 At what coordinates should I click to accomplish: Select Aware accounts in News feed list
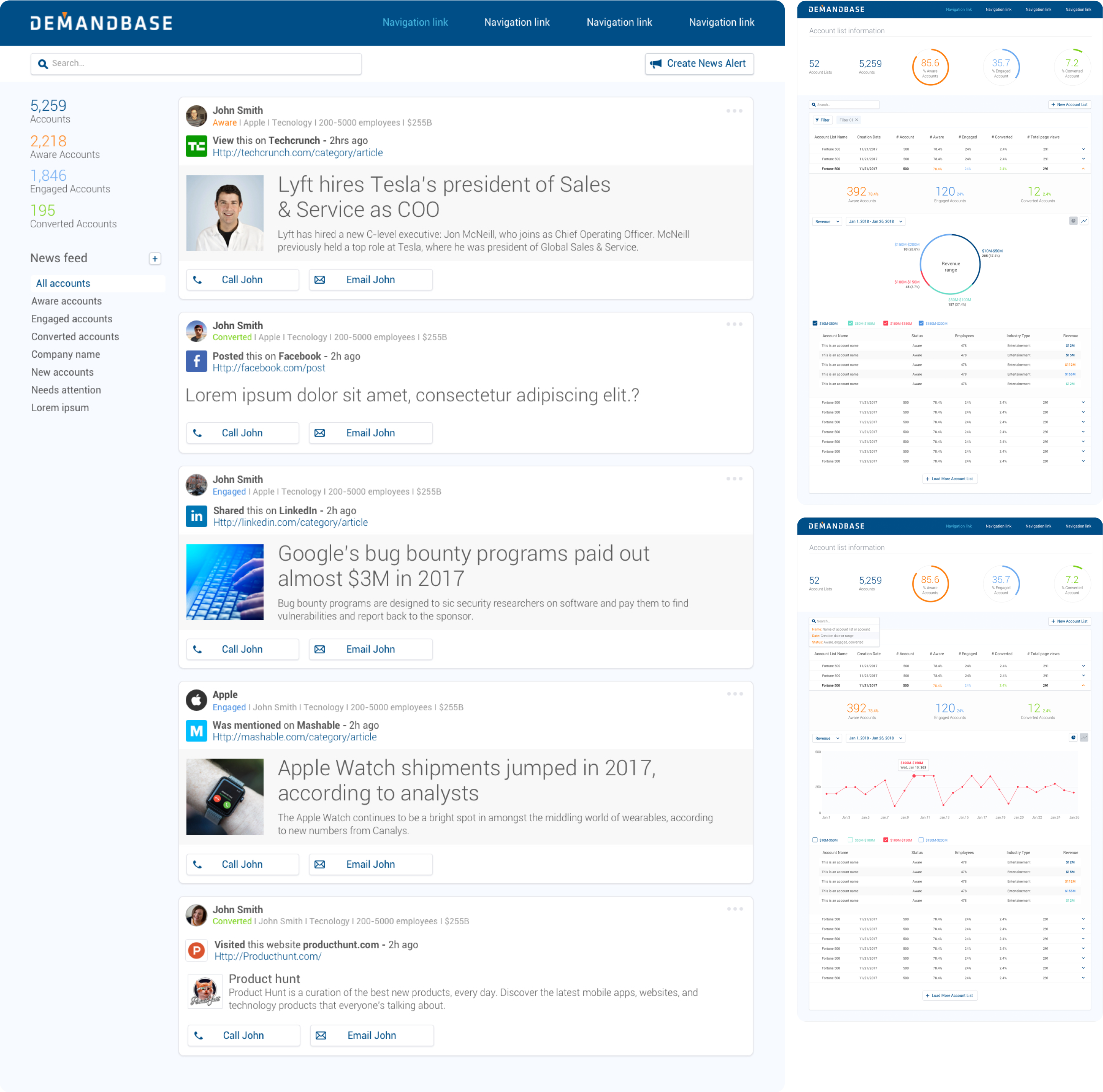66,301
